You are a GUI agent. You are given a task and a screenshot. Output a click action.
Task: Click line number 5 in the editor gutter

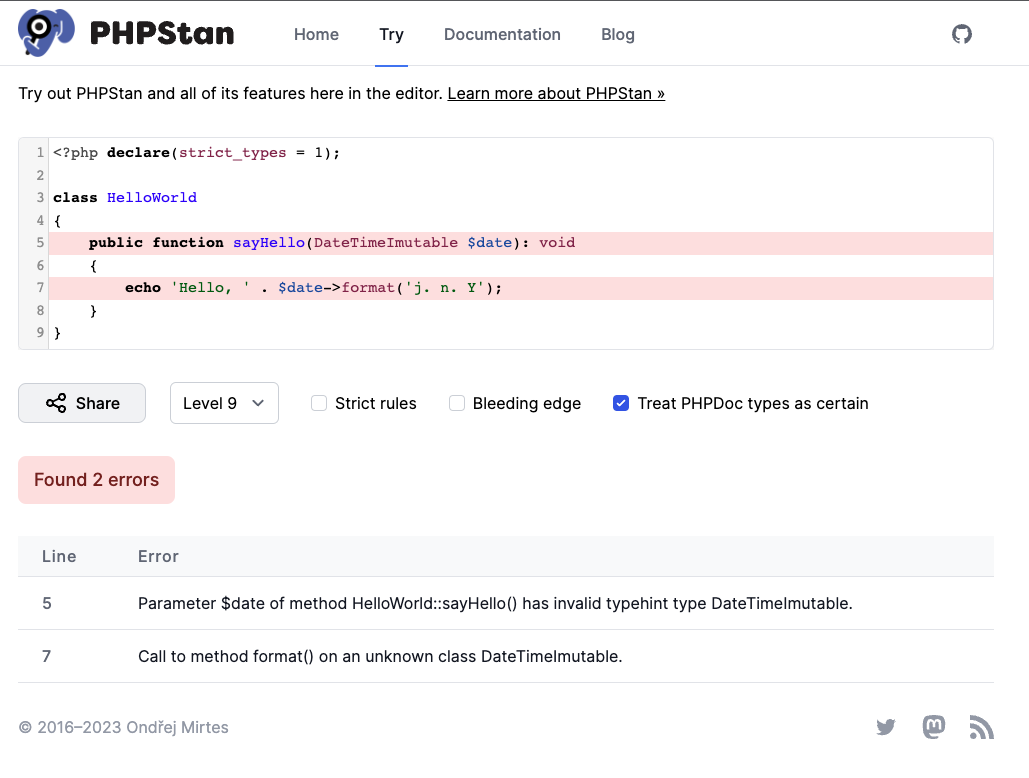tap(40, 243)
